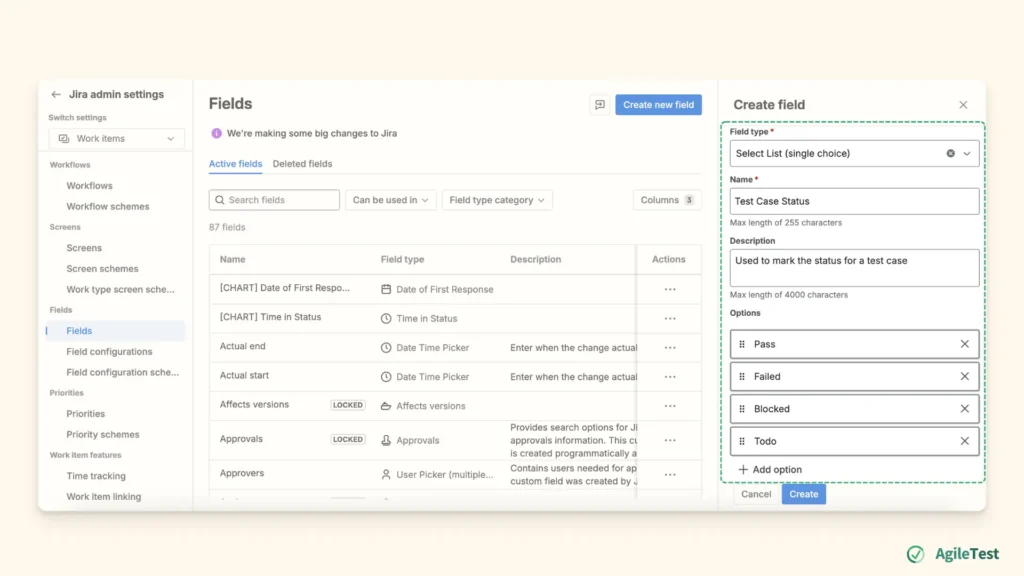Screen dimensions: 1024x576
Task: Click the [CHART] Time in Status field name
Action: pos(270,317)
